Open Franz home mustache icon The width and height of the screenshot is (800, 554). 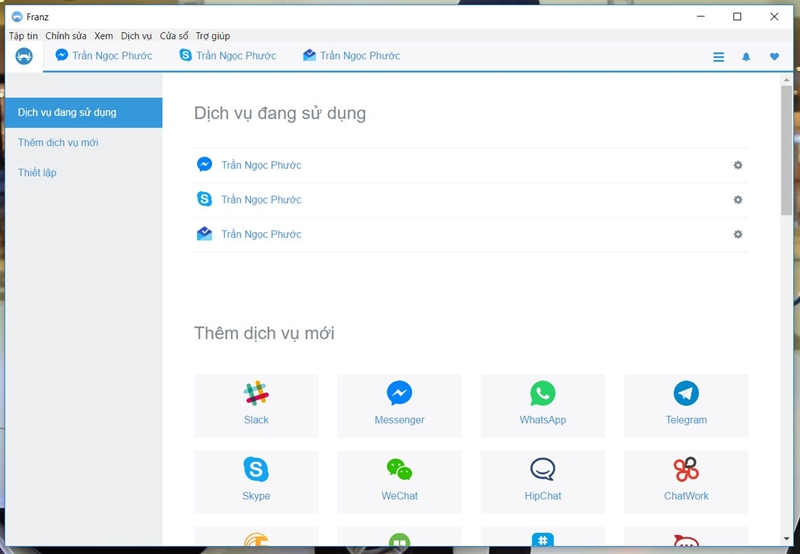pyautogui.click(x=24, y=56)
